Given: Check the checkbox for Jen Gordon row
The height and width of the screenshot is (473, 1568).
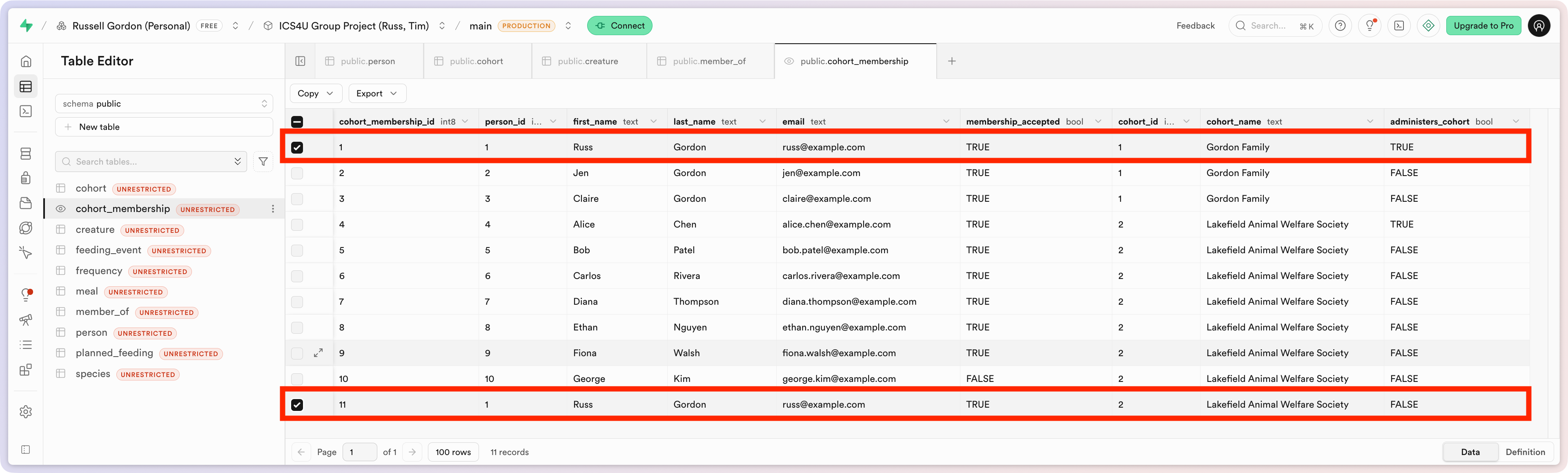Looking at the screenshot, I should pos(297,174).
